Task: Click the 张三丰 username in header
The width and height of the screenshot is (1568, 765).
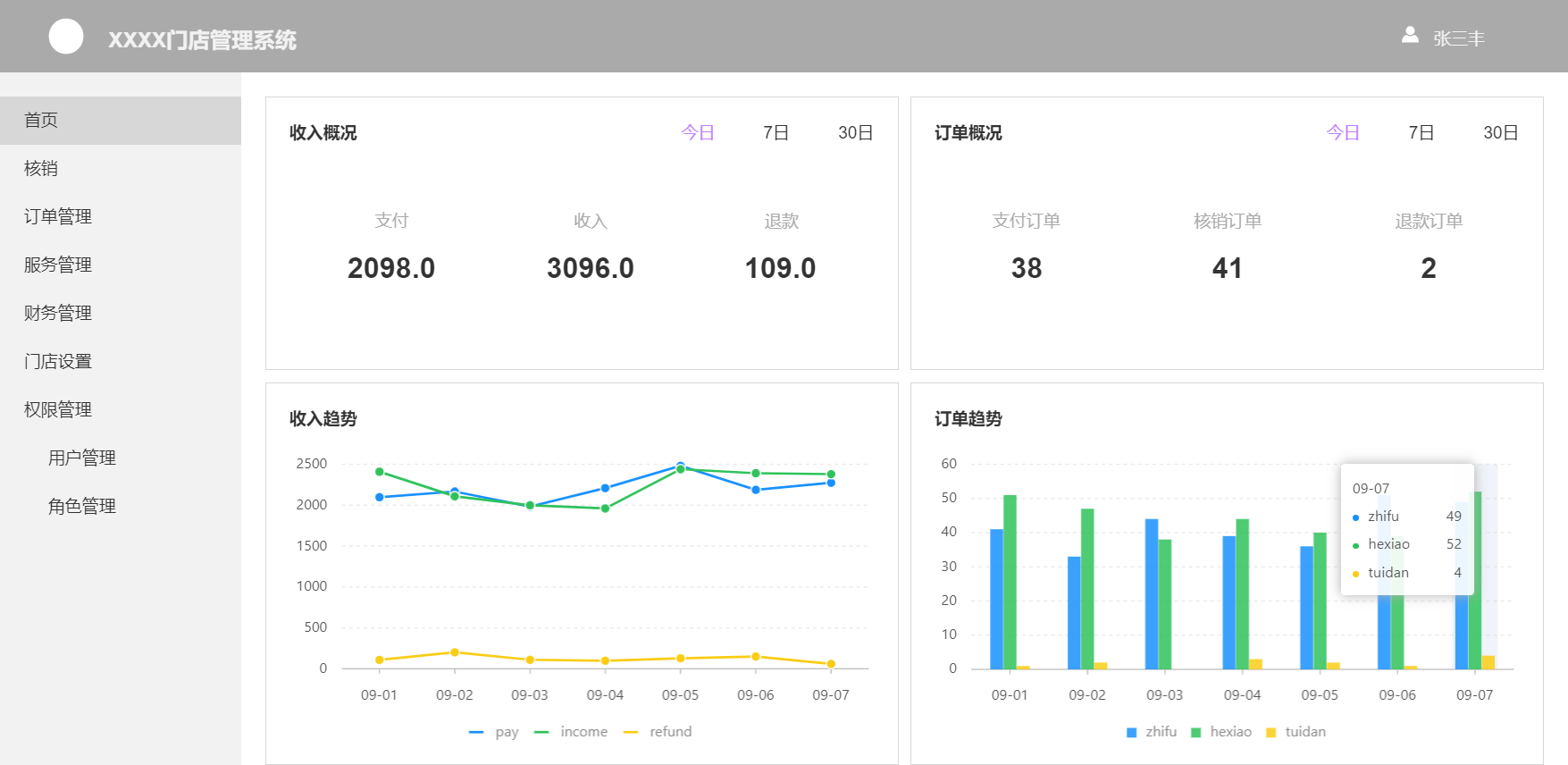Action: (1459, 38)
